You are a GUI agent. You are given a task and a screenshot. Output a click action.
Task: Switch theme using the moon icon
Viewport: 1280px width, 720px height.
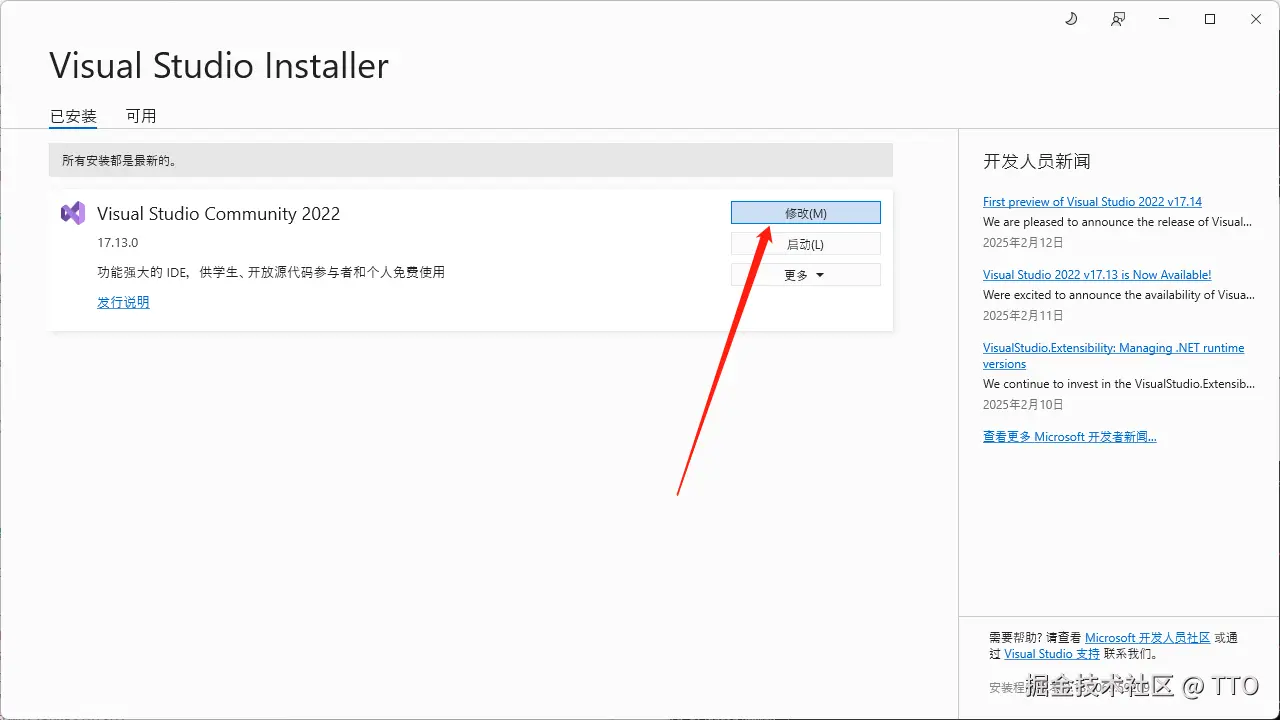tap(1071, 18)
